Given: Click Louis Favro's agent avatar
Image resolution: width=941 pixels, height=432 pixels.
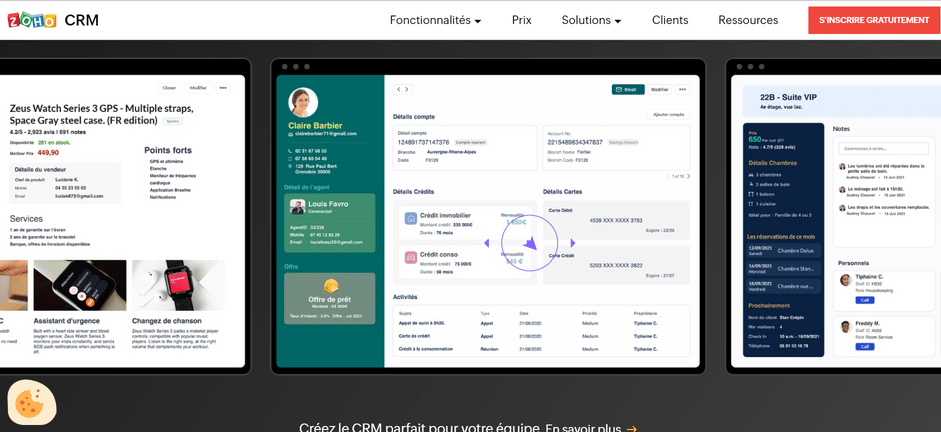Looking at the screenshot, I should (297, 207).
